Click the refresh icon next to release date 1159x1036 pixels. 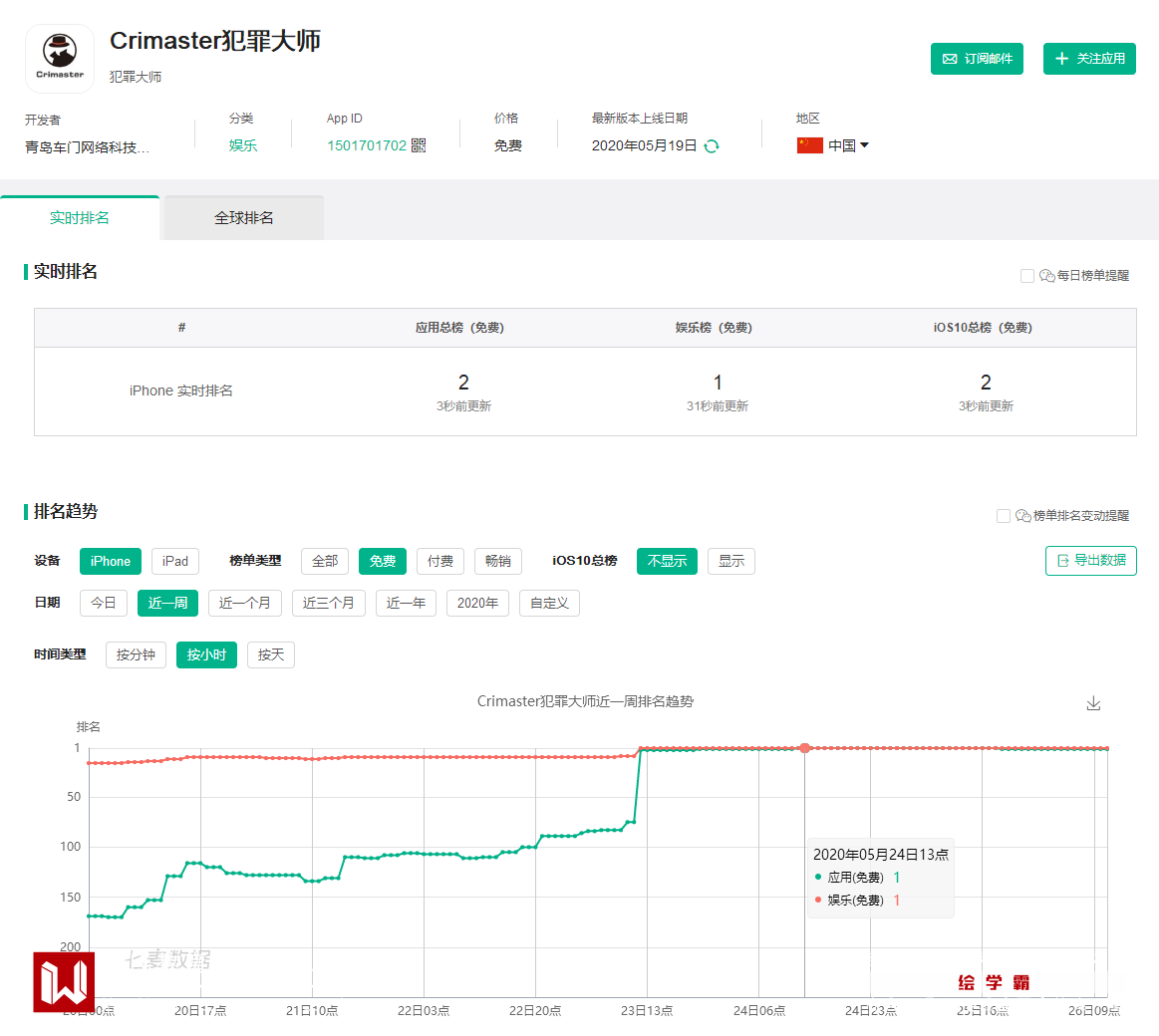tap(712, 146)
